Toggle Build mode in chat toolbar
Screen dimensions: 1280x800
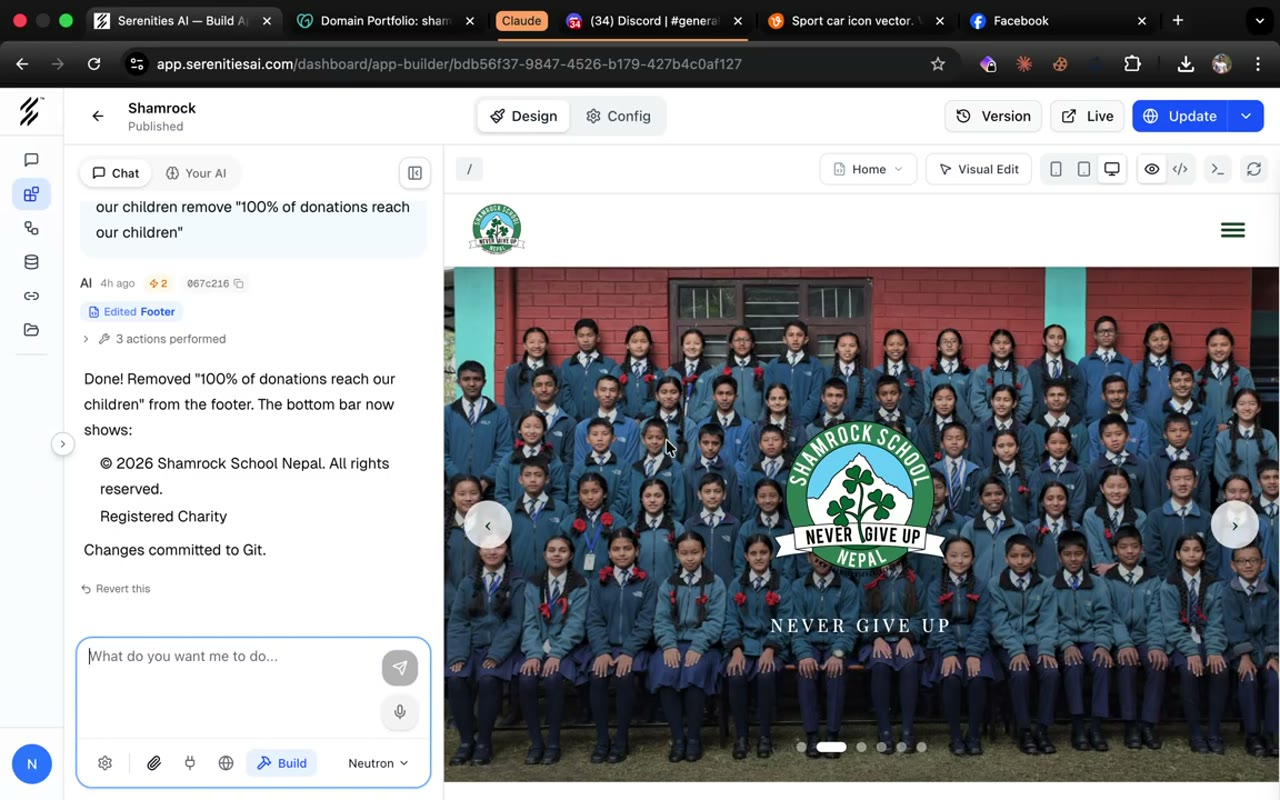point(282,763)
